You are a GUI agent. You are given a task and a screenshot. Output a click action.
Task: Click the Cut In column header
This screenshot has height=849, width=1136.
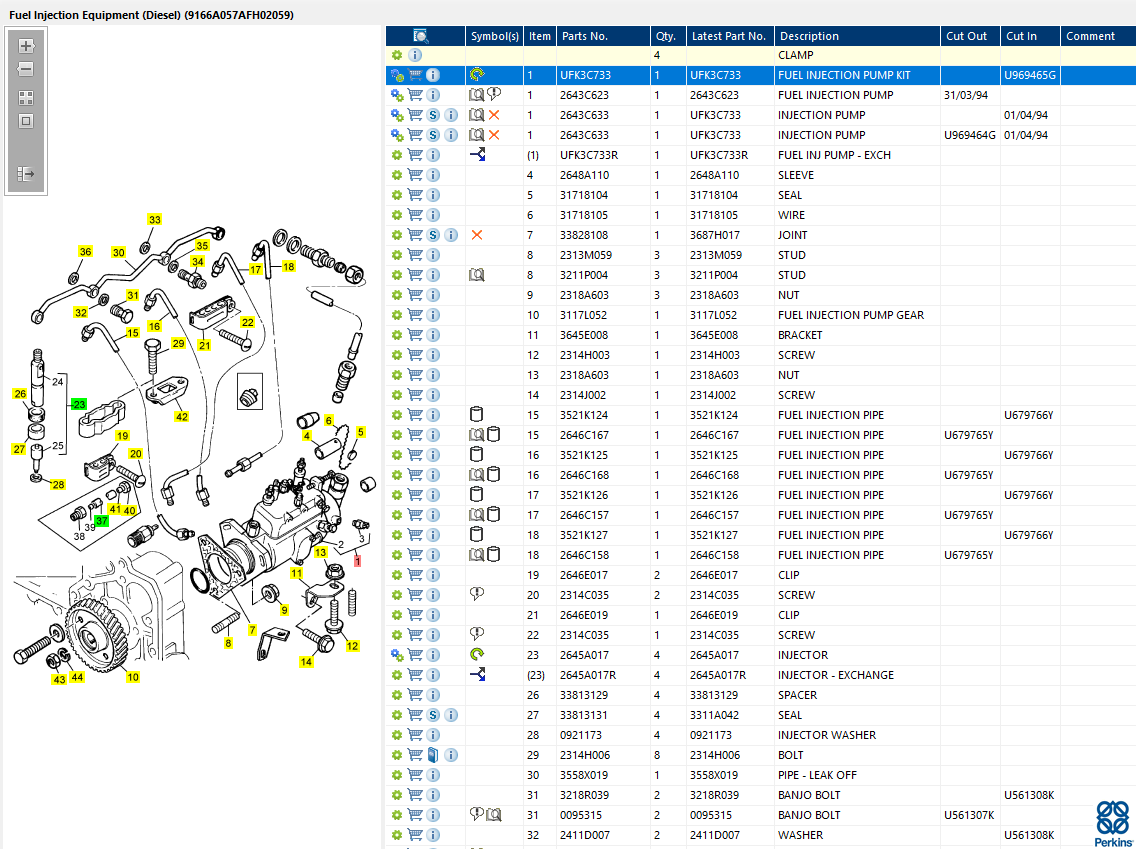click(x=1030, y=35)
